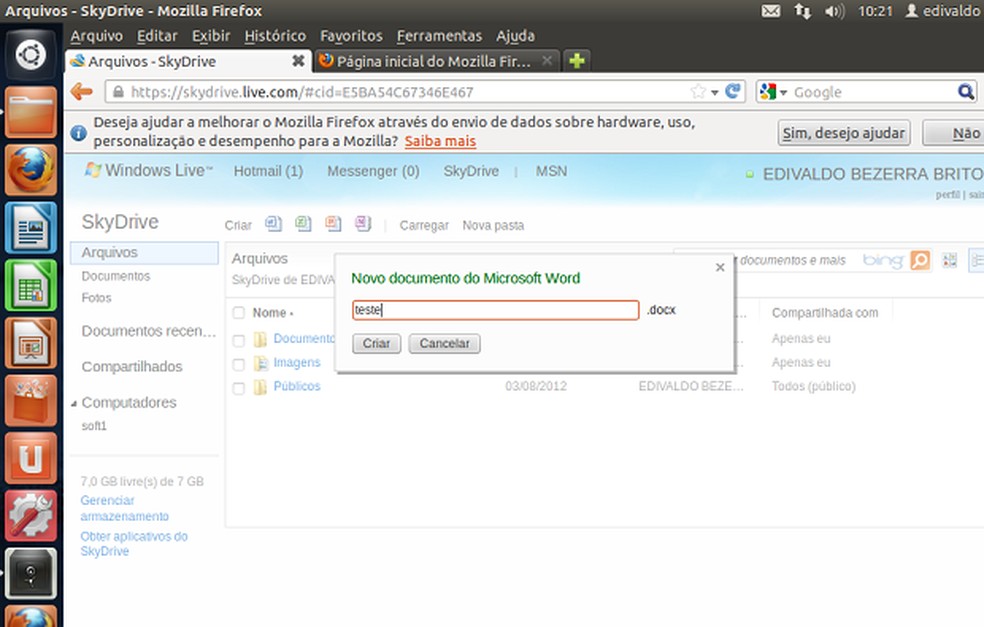The height and width of the screenshot is (627, 984).
Task: Create a new PowerPoint presentation
Action: (333, 224)
